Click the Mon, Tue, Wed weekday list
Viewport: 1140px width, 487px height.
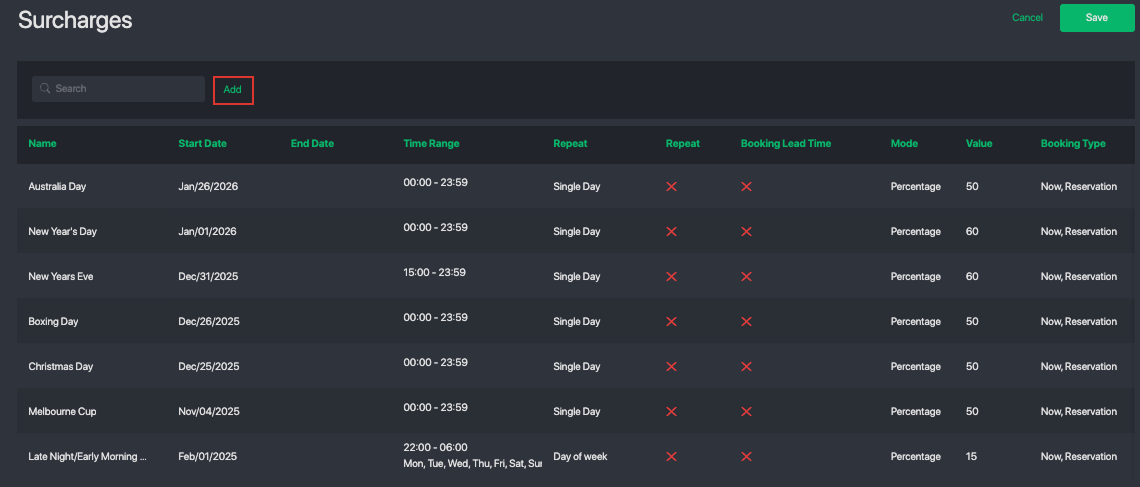473,464
